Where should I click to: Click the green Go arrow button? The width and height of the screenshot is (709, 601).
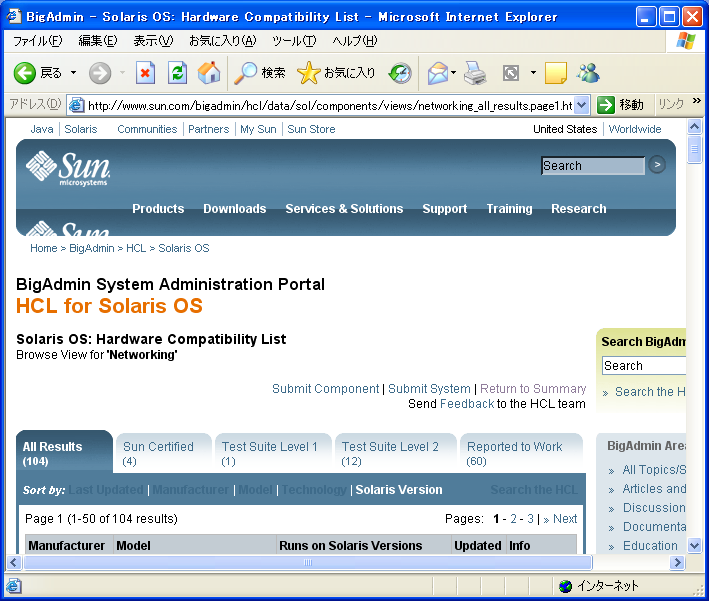pyautogui.click(x=605, y=105)
